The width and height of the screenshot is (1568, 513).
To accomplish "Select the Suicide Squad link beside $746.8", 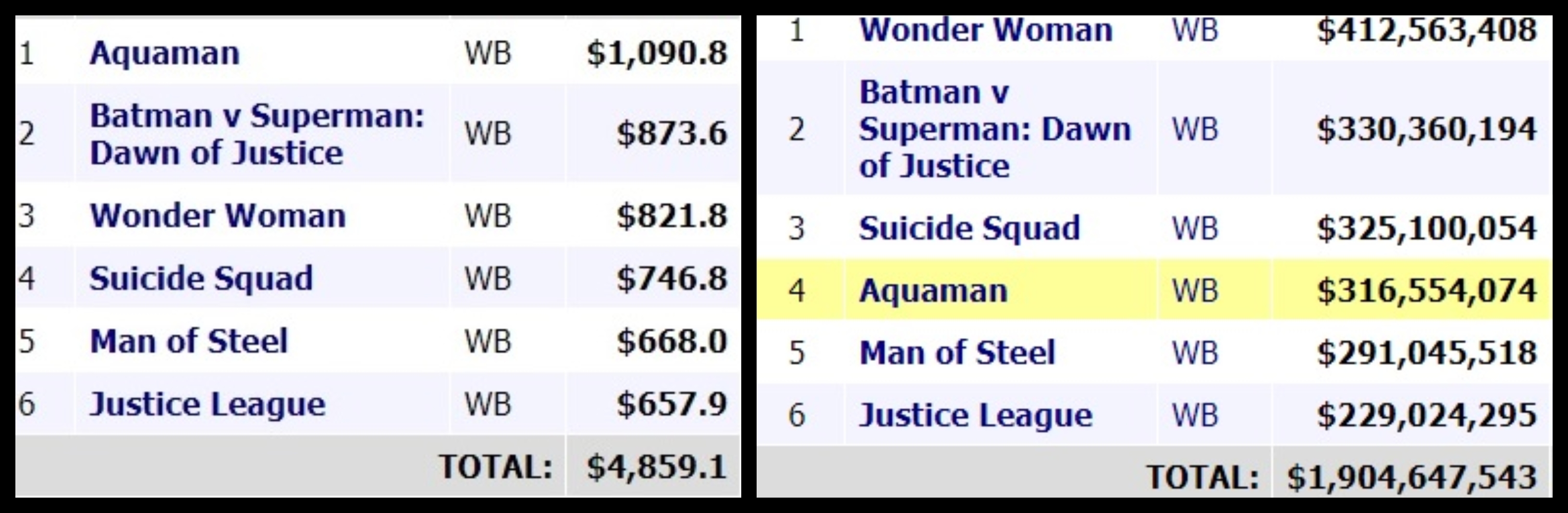I will pos(201,278).
